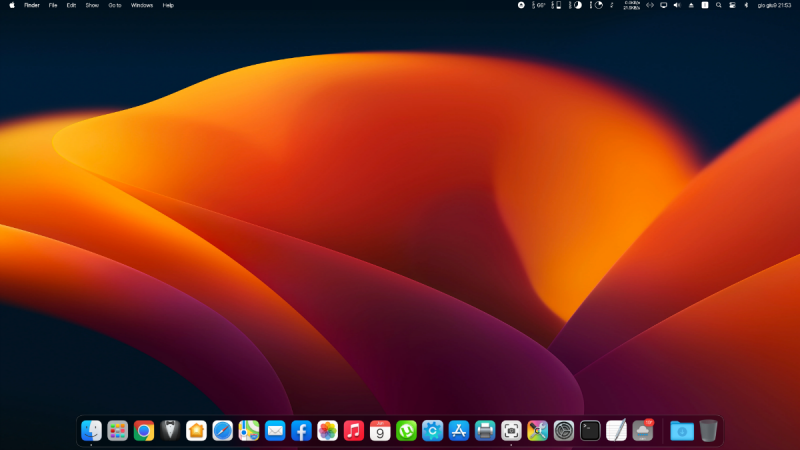Open the Terminal app

tap(590, 430)
